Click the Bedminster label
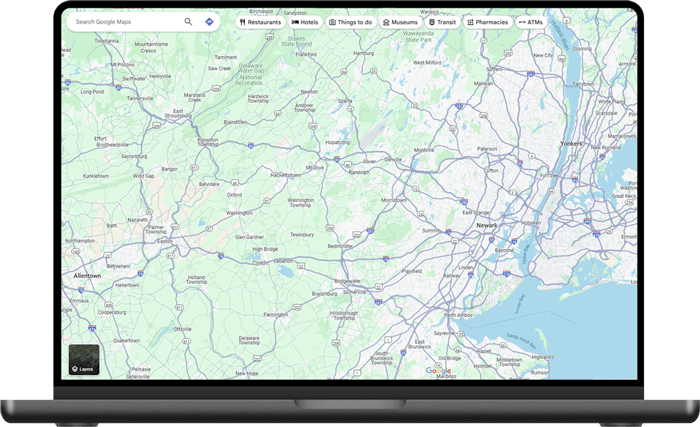Image resolution: width=700 pixels, height=427 pixels. click(340, 246)
